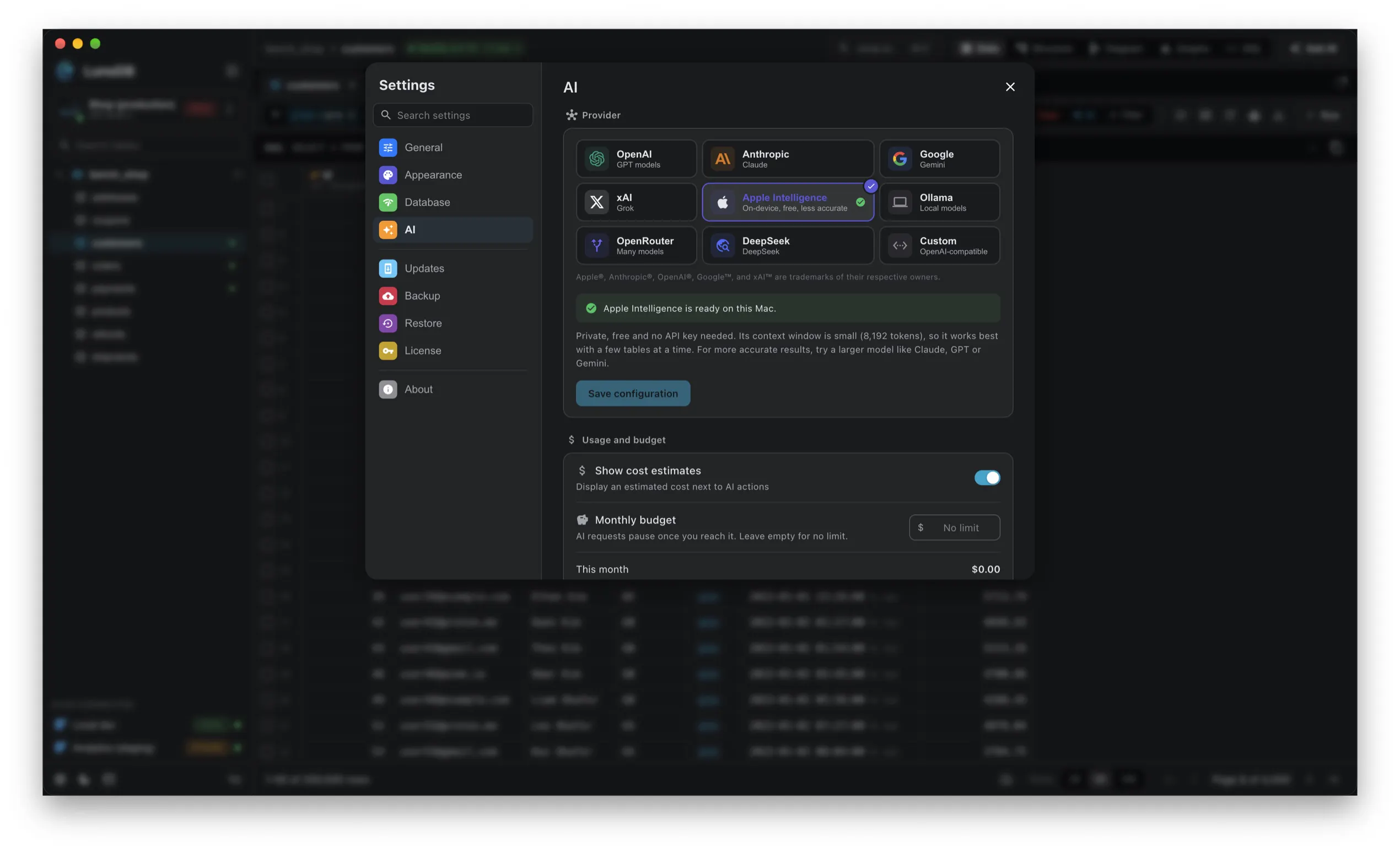
Task: Click the dollar icon beside Usage and budget
Action: click(x=571, y=440)
